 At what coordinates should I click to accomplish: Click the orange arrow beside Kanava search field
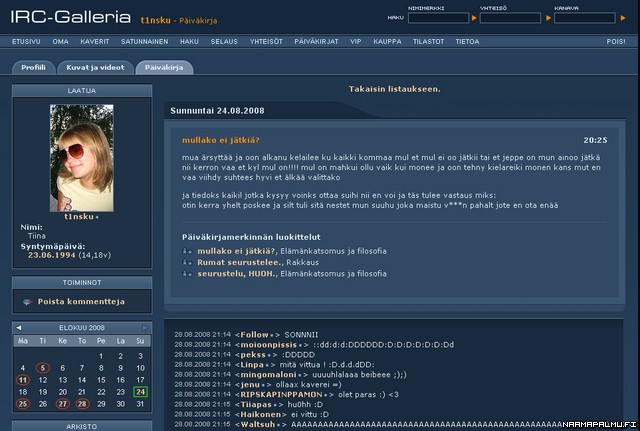pyautogui.click(x=623, y=18)
